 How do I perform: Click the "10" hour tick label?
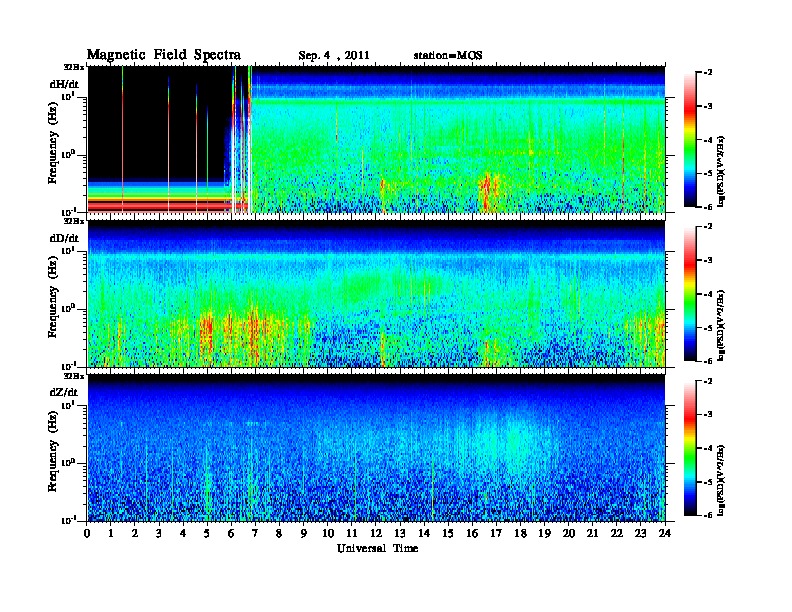pyautogui.click(x=328, y=533)
